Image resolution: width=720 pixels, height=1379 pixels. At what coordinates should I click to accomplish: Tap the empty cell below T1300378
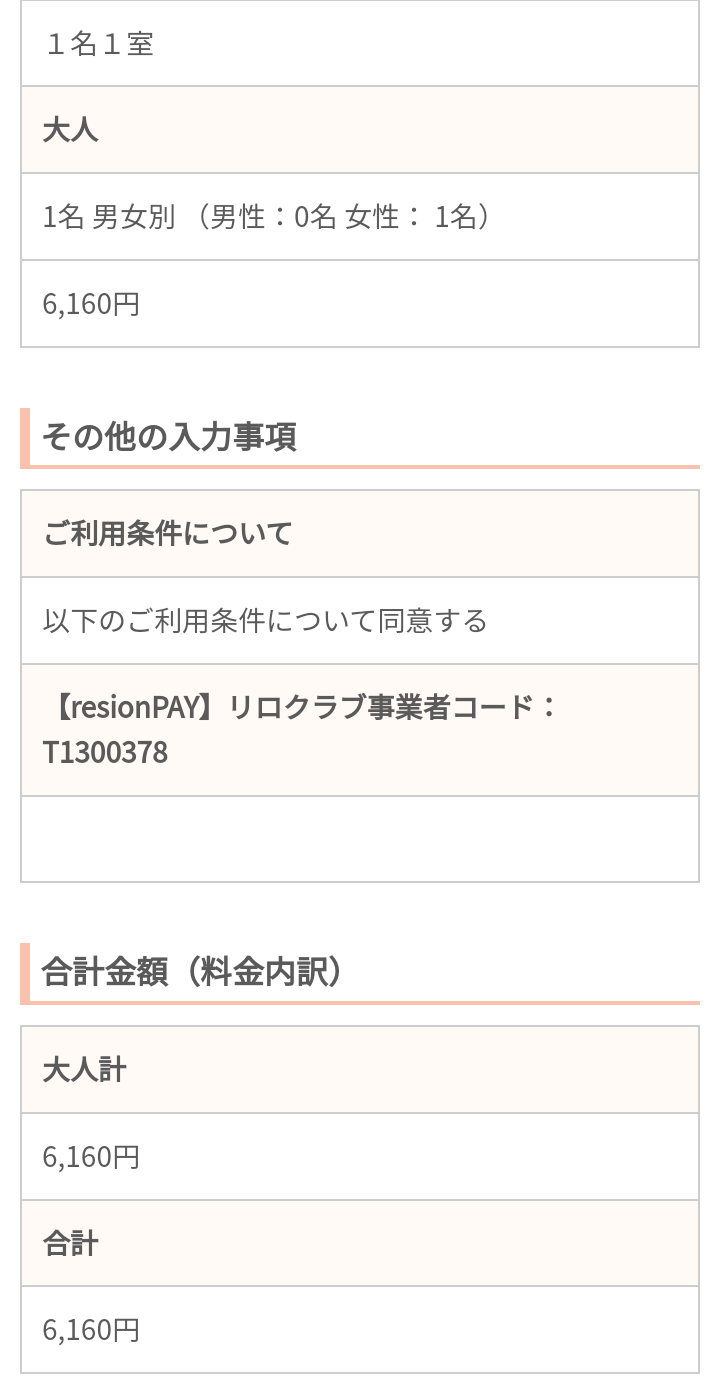(x=360, y=839)
